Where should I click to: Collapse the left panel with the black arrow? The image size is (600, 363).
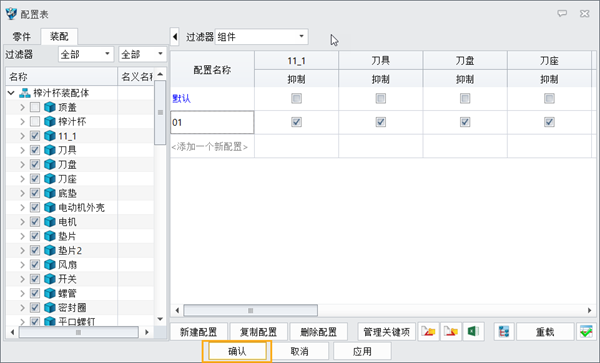[175, 37]
